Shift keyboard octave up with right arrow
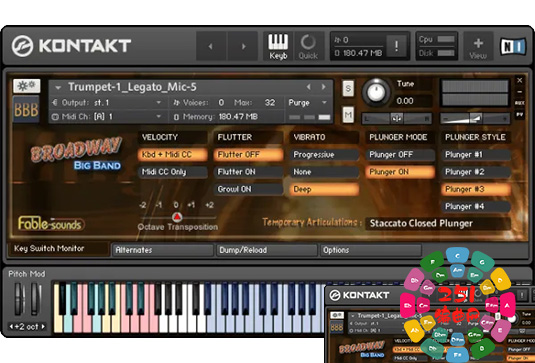The width and height of the screenshot is (535, 363). [x=43, y=326]
